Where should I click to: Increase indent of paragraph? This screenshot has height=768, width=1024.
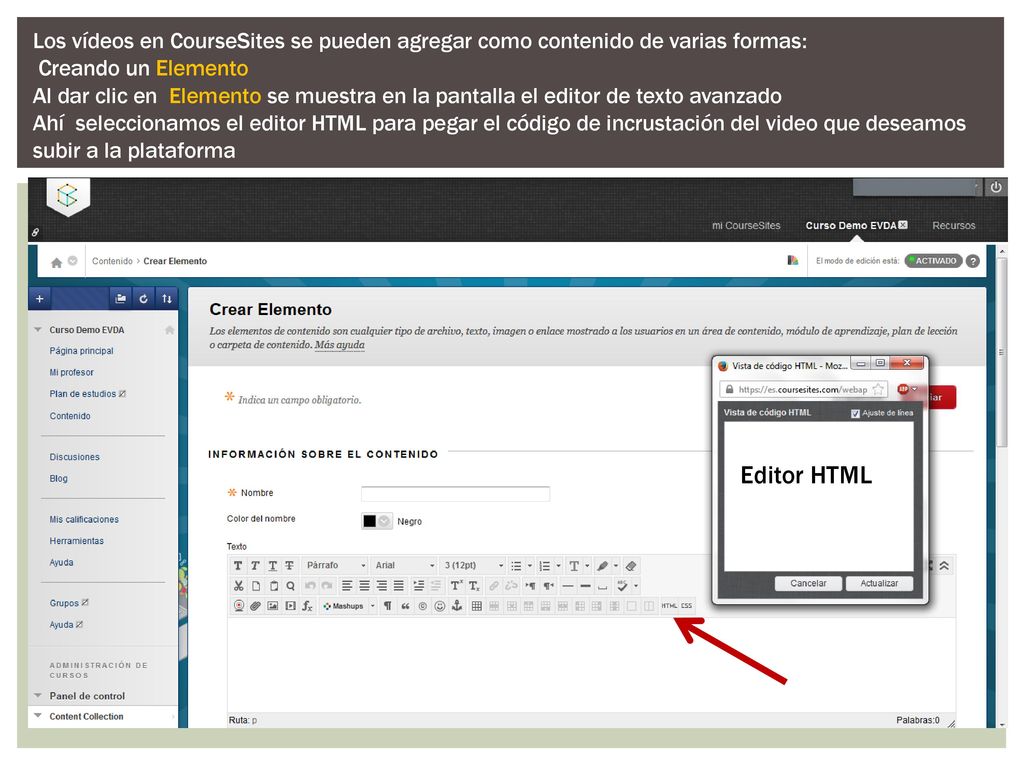click(419, 586)
